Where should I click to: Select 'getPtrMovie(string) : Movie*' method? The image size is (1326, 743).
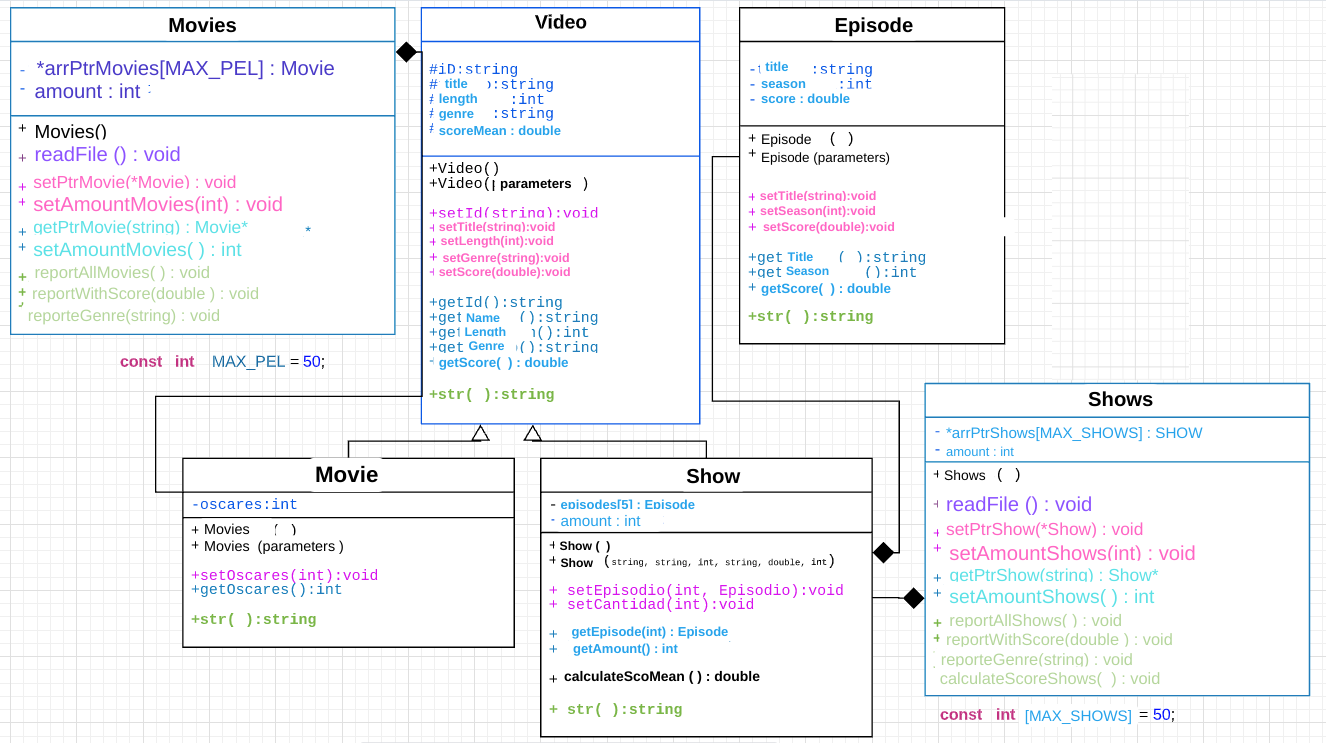click(140, 228)
